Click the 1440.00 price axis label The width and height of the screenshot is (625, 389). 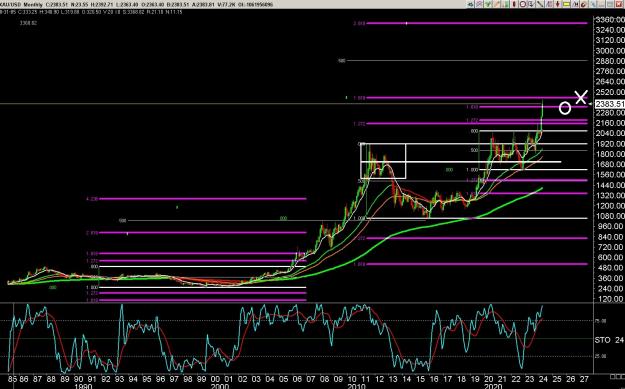click(x=609, y=185)
